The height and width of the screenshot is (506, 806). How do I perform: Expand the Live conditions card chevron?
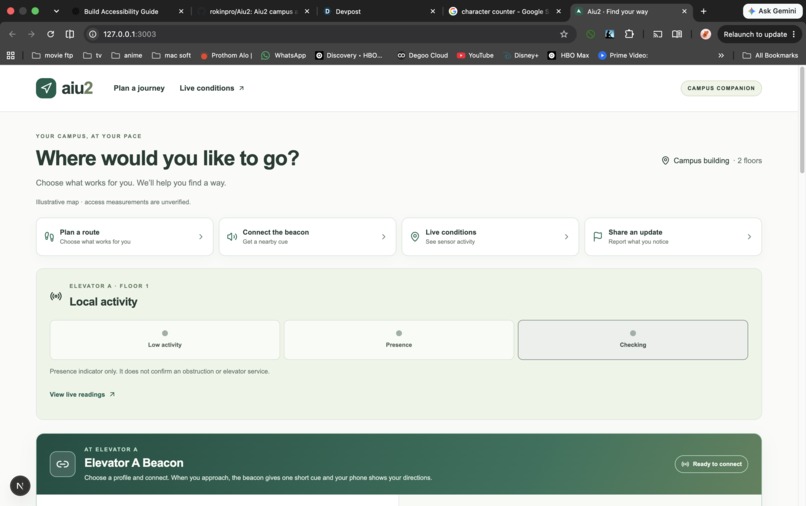[566, 237]
